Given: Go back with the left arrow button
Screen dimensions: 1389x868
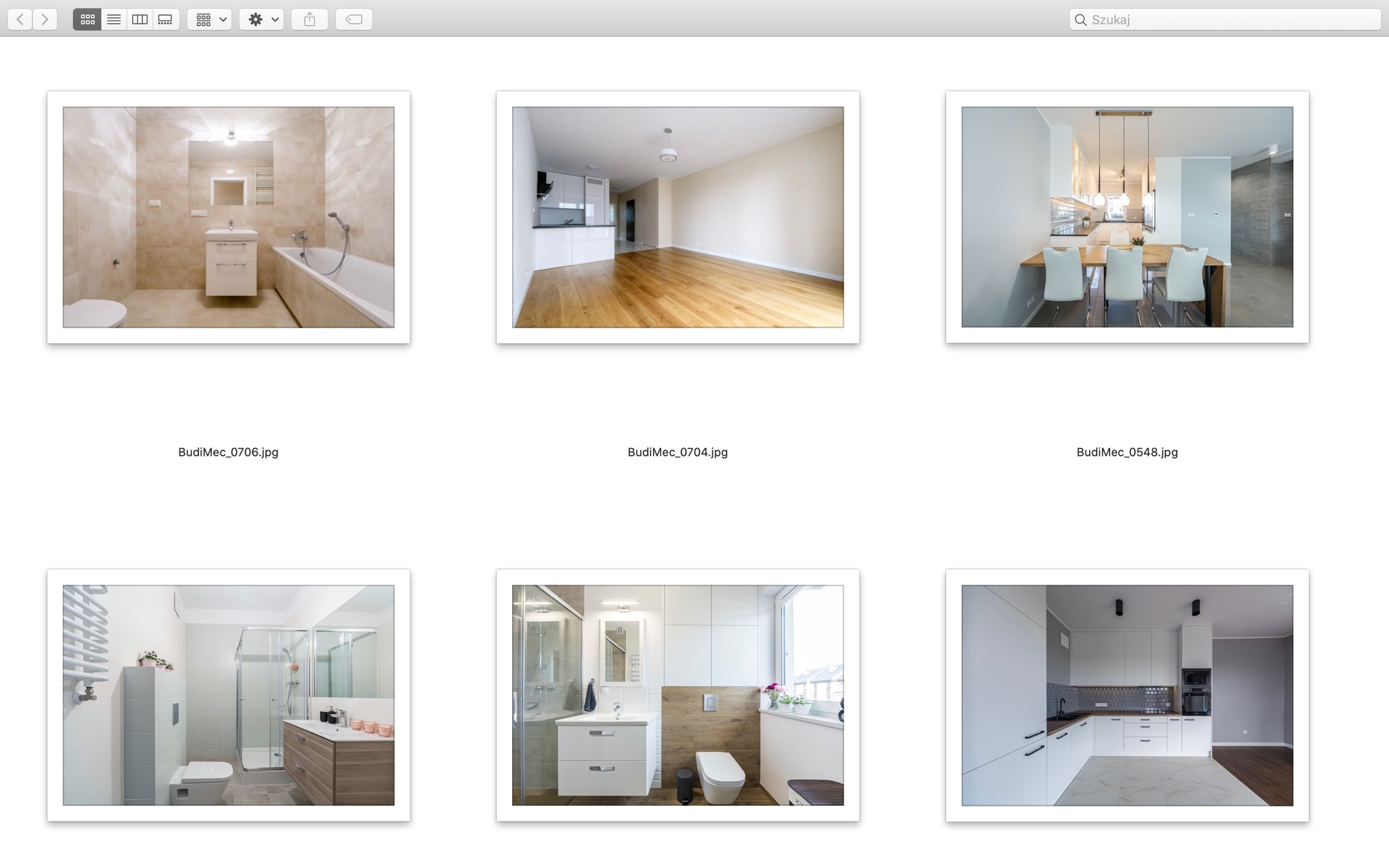Looking at the screenshot, I should pyautogui.click(x=20, y=20).
